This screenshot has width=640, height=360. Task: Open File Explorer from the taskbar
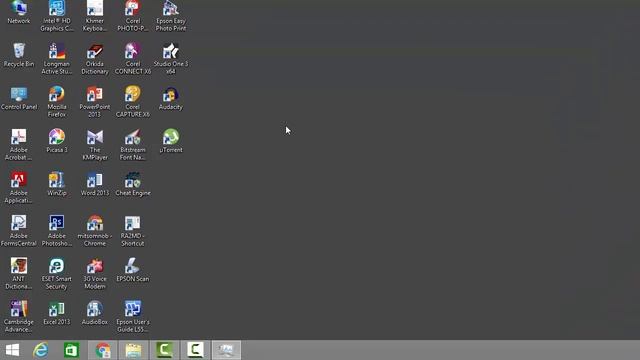pyautogui.click(x=133, y=350)
